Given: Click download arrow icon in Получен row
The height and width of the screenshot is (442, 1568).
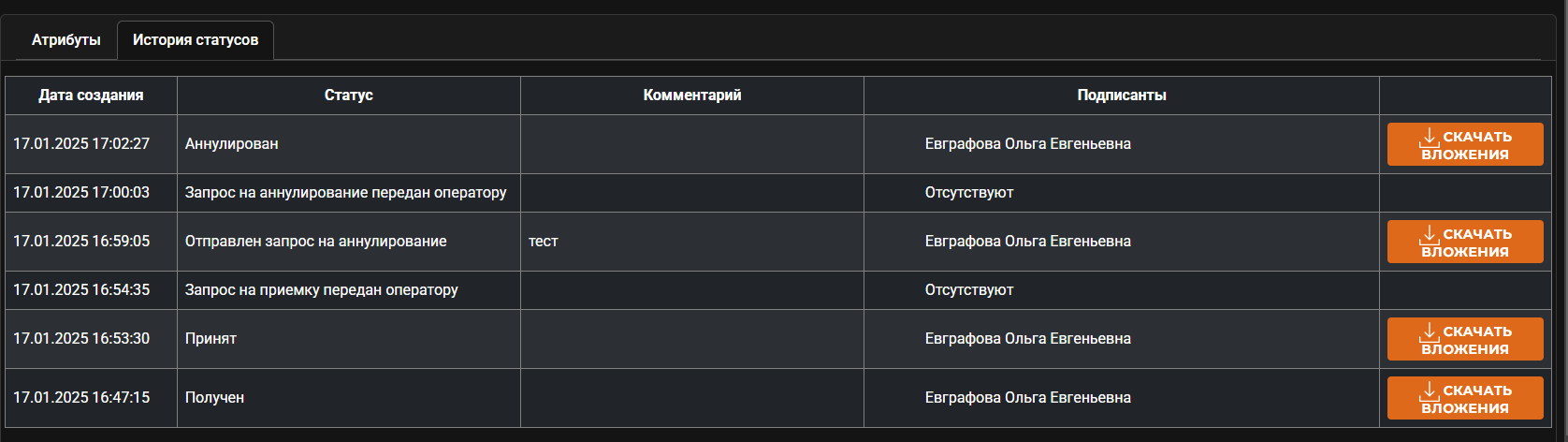Looking at the screenshot, I should [x=1430, y=391].
